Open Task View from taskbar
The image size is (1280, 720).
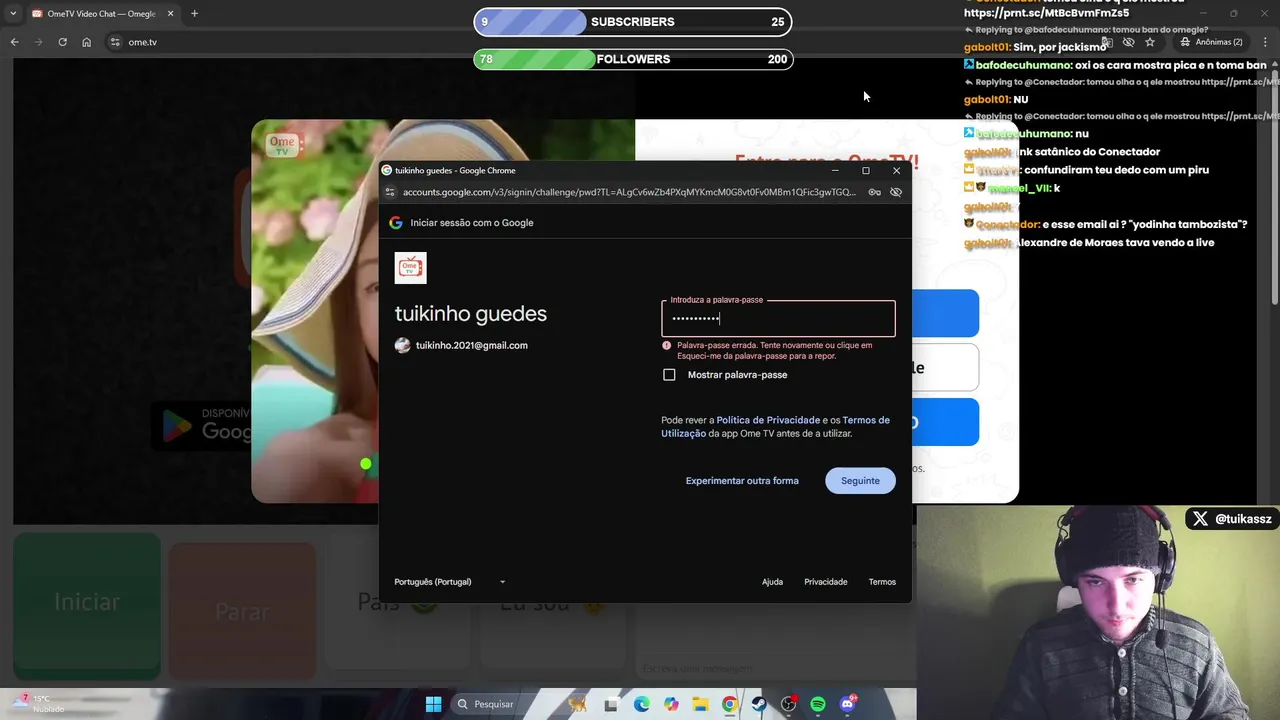tap(611, 704)
